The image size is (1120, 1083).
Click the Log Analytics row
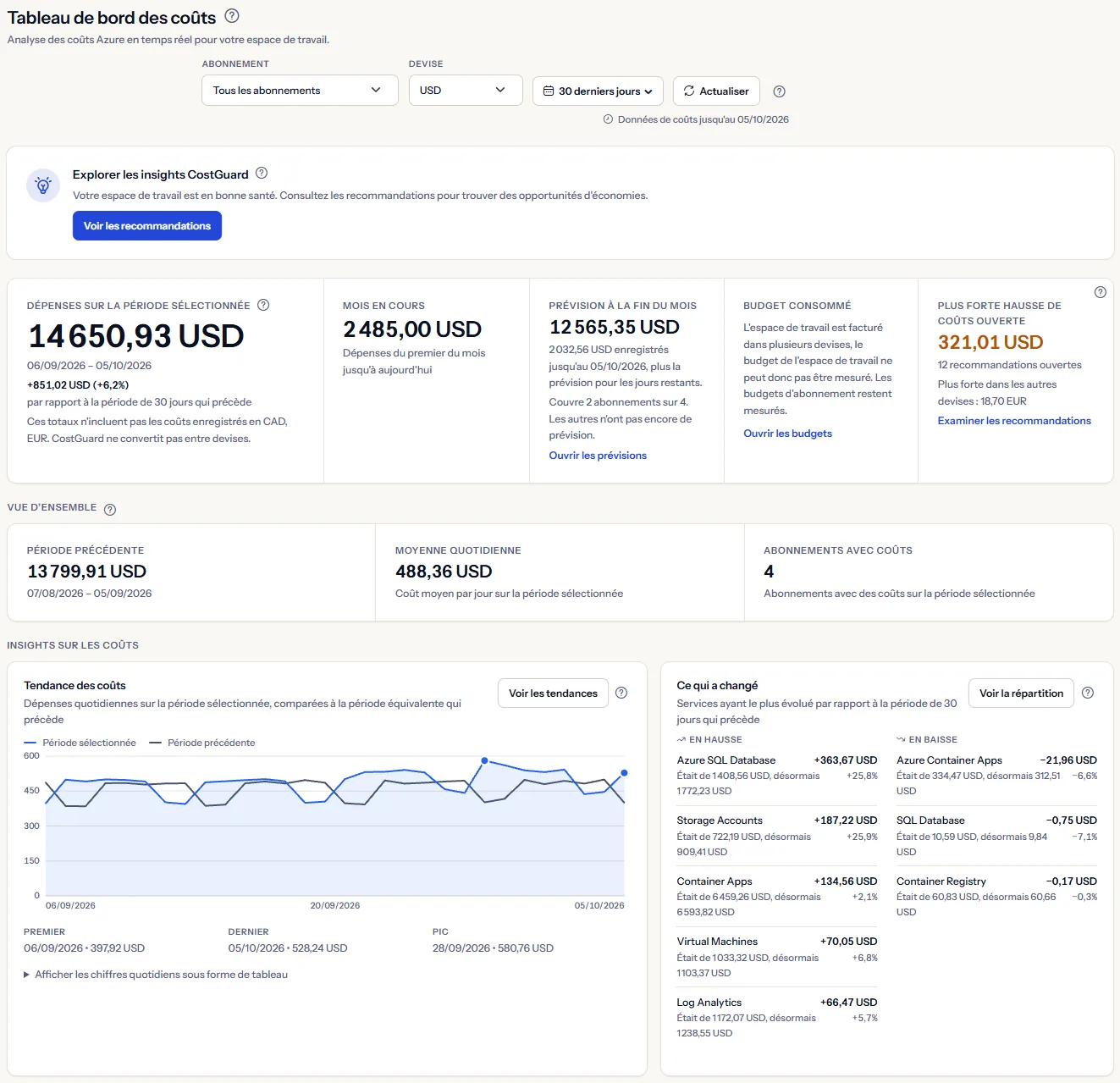point(777,1018)
